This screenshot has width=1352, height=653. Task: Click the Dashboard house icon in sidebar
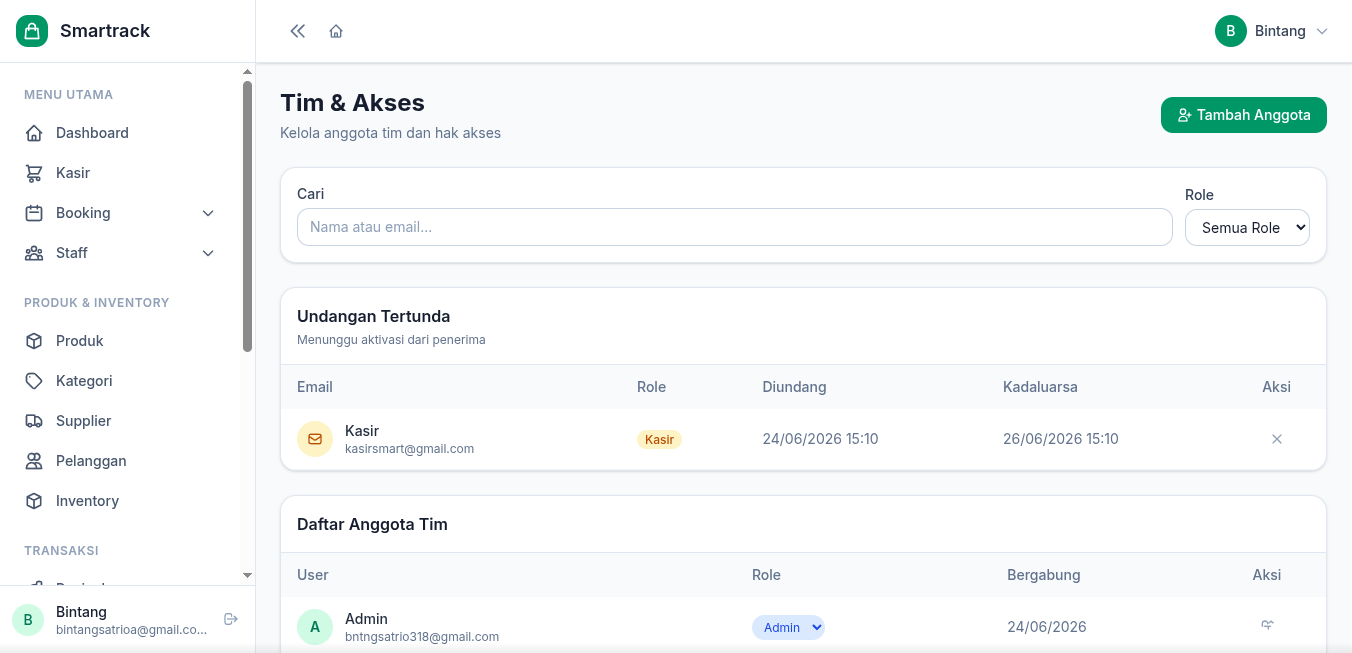coord(34,133)
